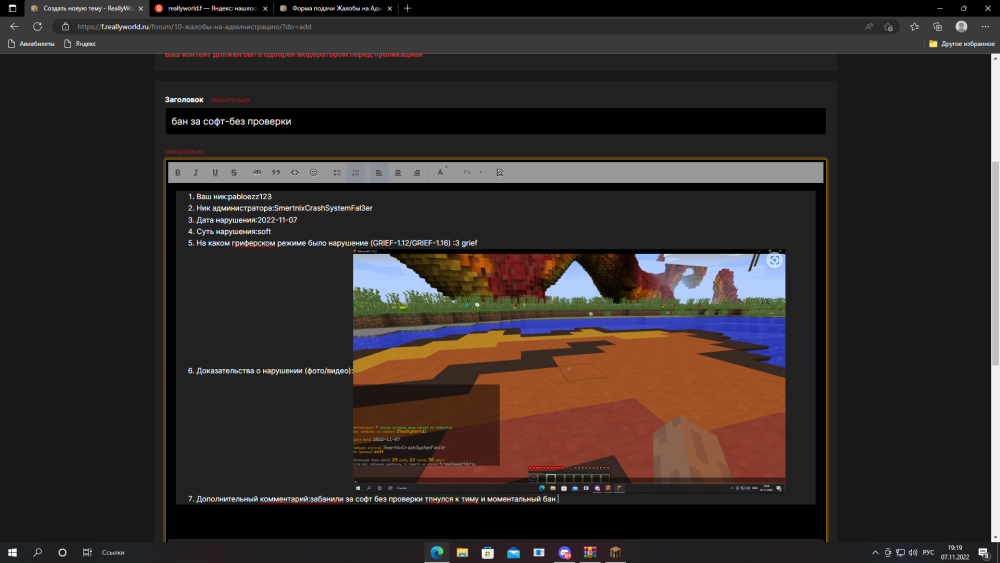
Task: Align text center
Action: [398, 172]
